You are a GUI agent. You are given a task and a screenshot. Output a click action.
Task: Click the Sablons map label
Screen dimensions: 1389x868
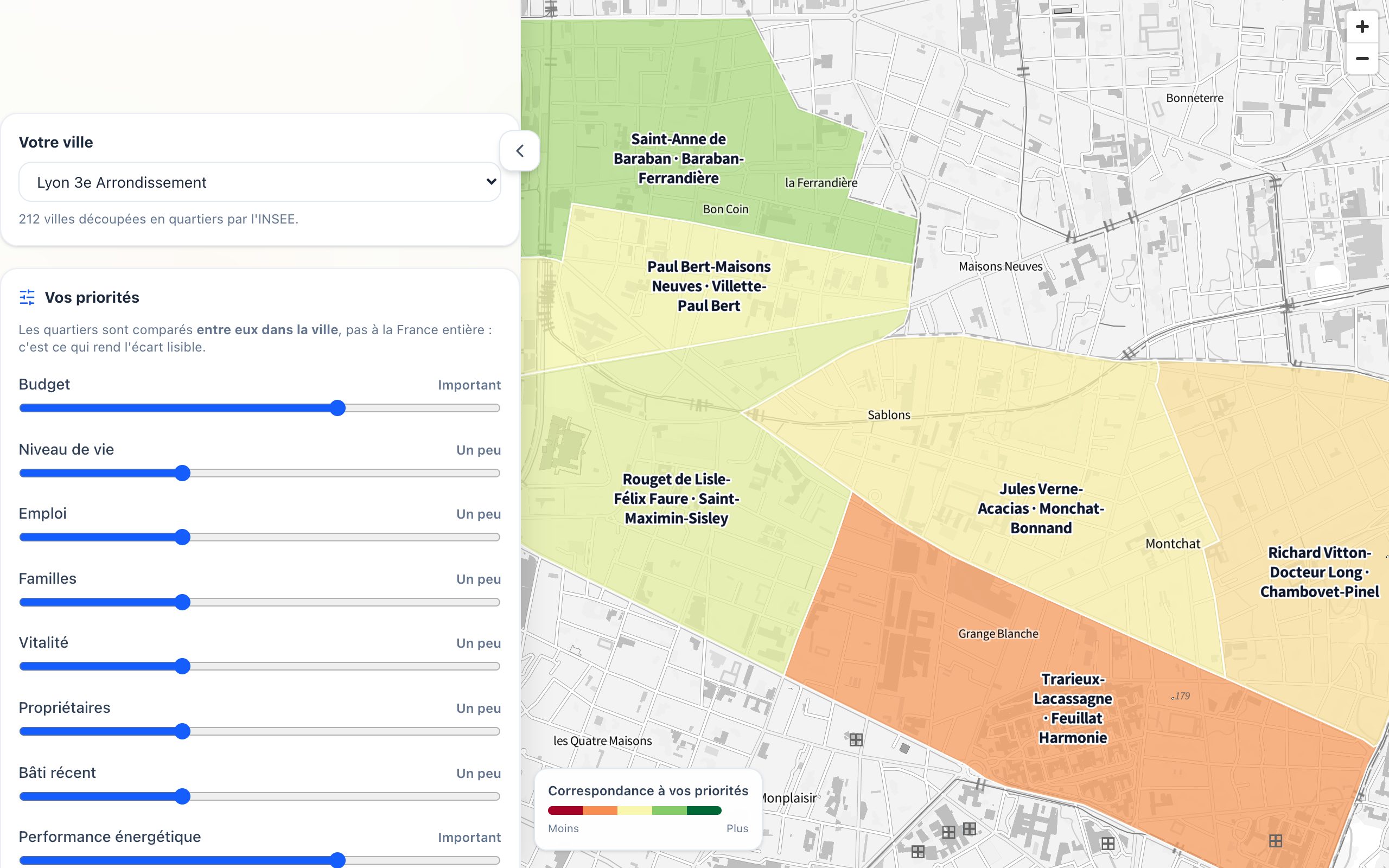(x=889, y=415)
